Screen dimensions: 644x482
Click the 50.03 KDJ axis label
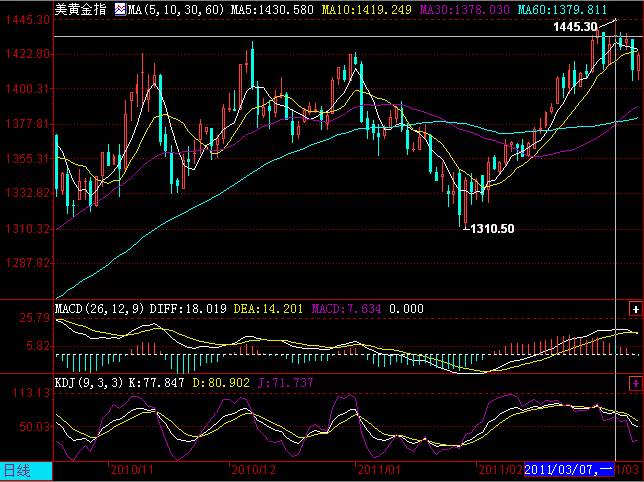click(x=34, y=426)
